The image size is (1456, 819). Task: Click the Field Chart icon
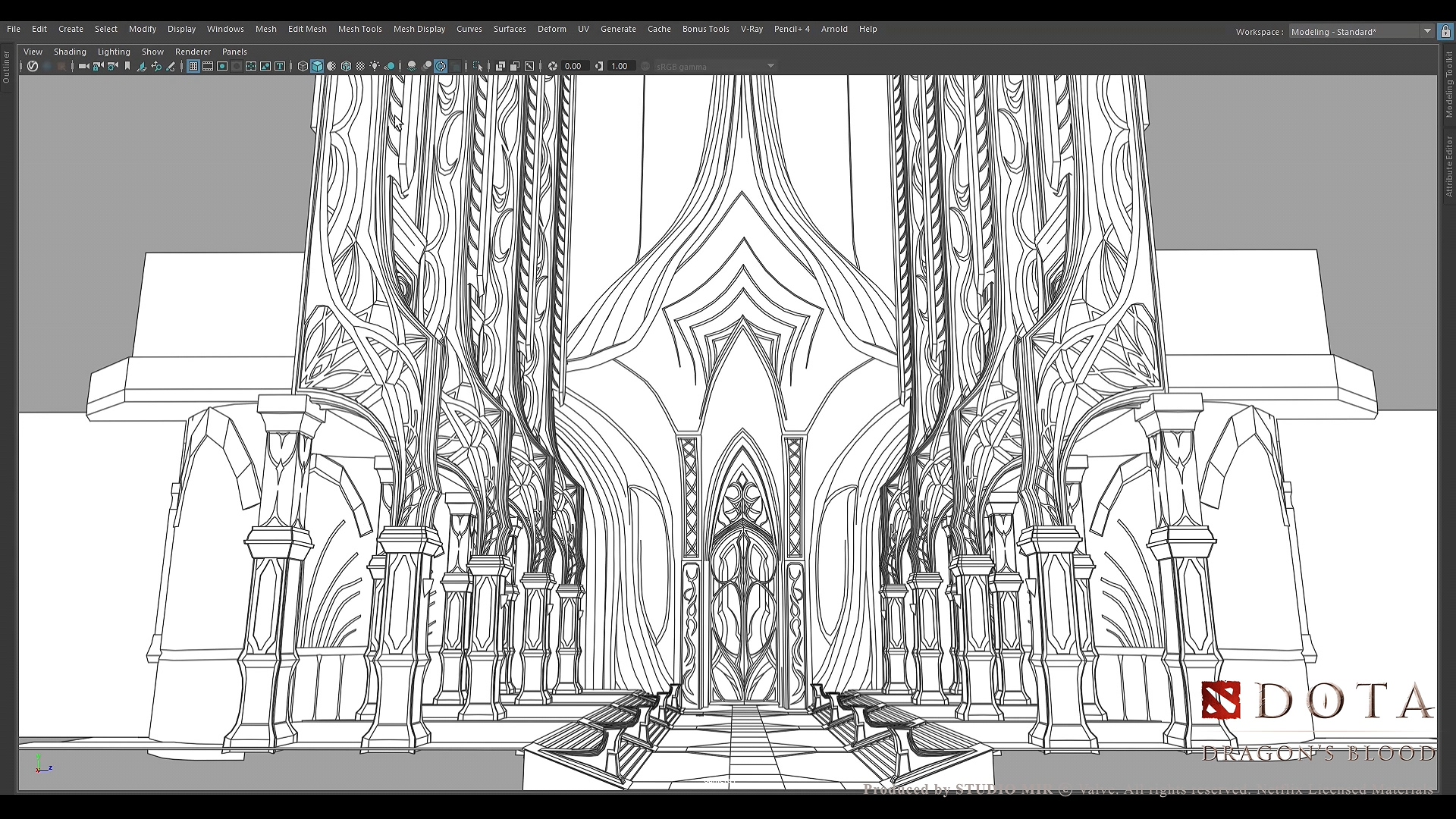coord(251,66)
